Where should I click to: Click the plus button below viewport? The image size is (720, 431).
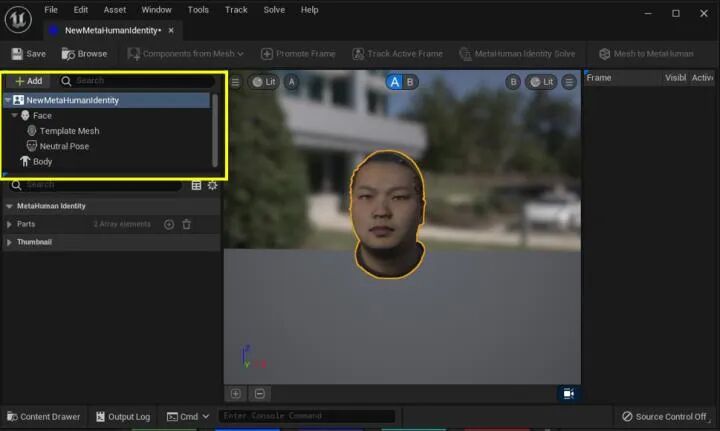tap(236, 394)
